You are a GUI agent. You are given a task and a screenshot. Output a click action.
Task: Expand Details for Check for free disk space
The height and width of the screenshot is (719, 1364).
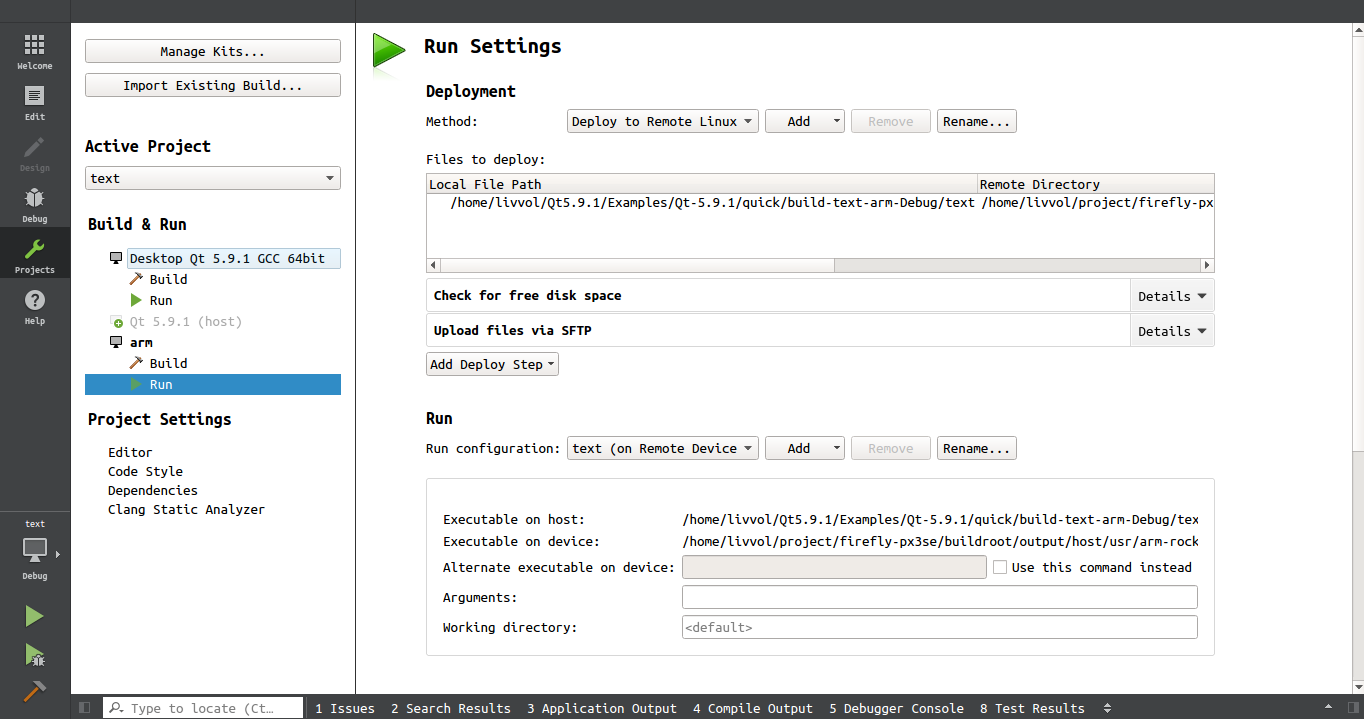point(1172,296)
